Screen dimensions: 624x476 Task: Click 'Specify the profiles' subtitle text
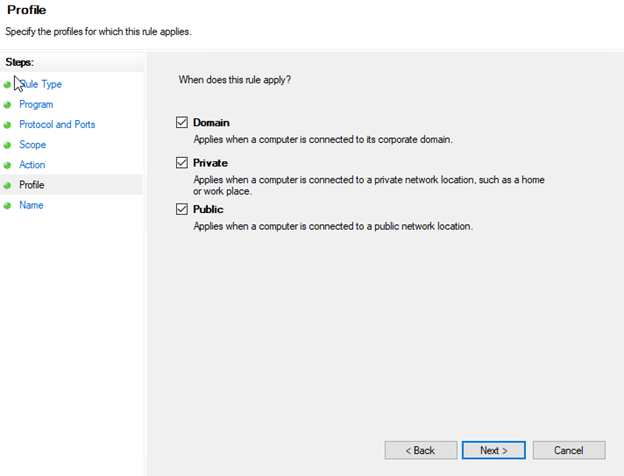[98, 31]
